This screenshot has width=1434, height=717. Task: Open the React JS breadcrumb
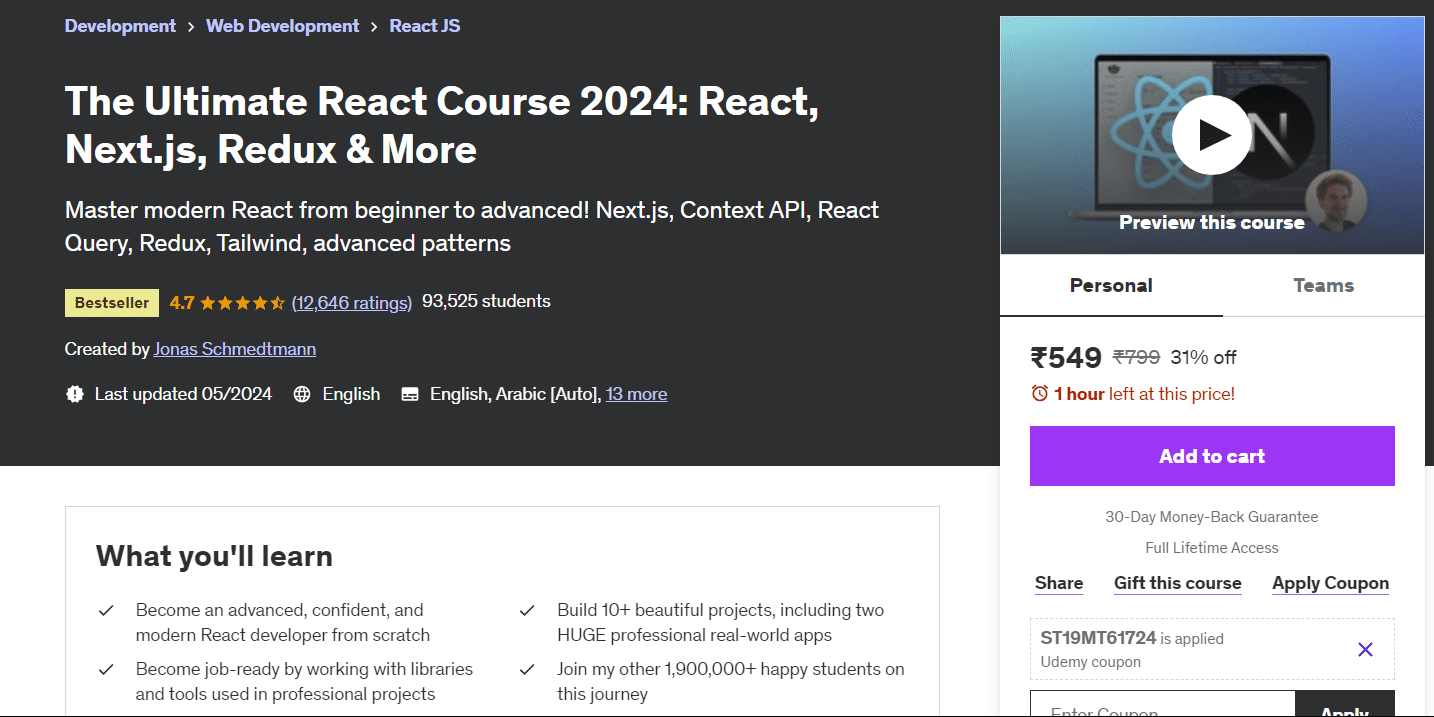[x=425, y=26]
